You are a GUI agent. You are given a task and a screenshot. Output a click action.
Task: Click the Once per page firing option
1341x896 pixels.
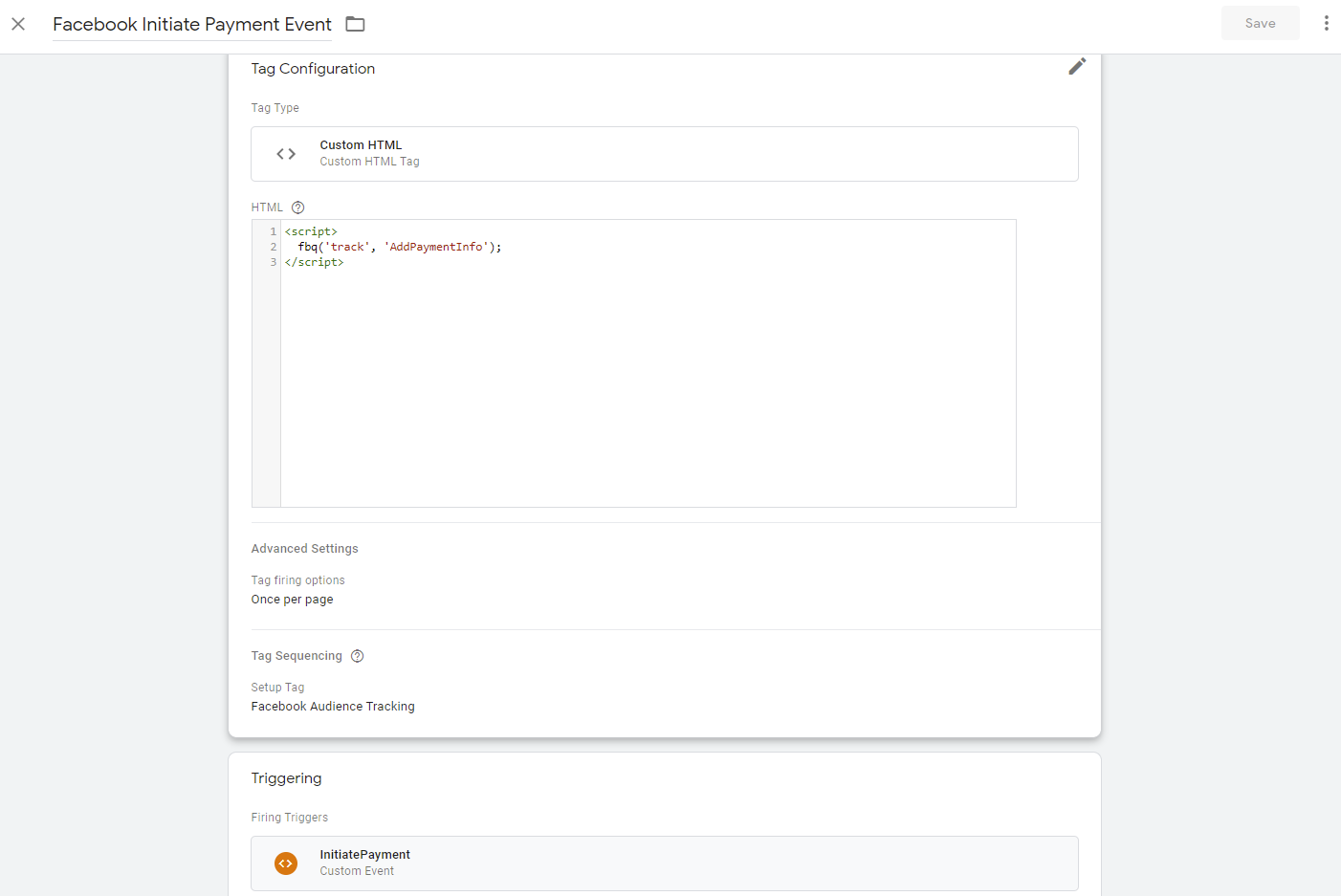[x=292, y=600]
